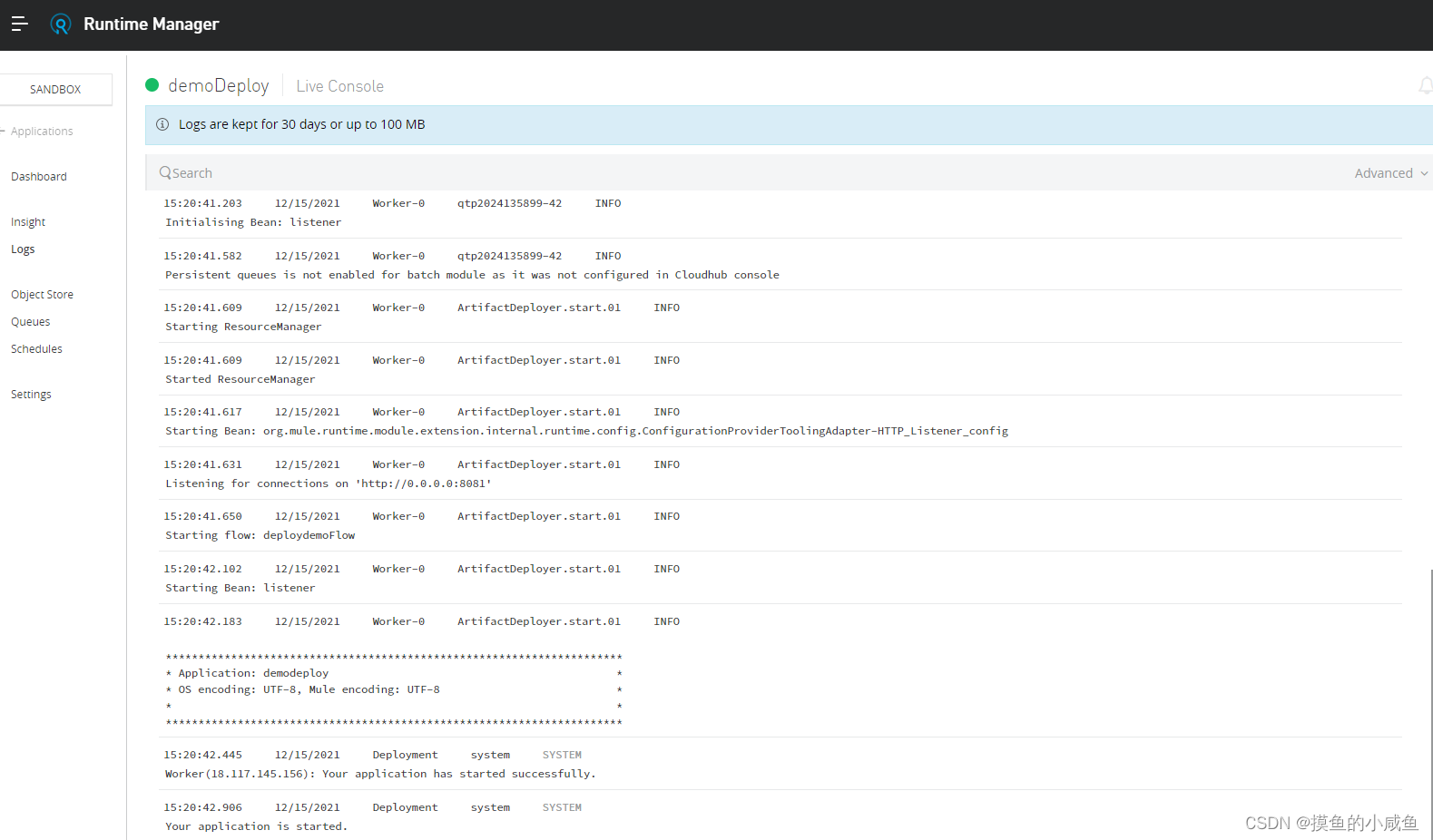This screenshot has height=840, width=1433.
Task: Click 'Listening for connections on' log line
Action: (329, 483)
